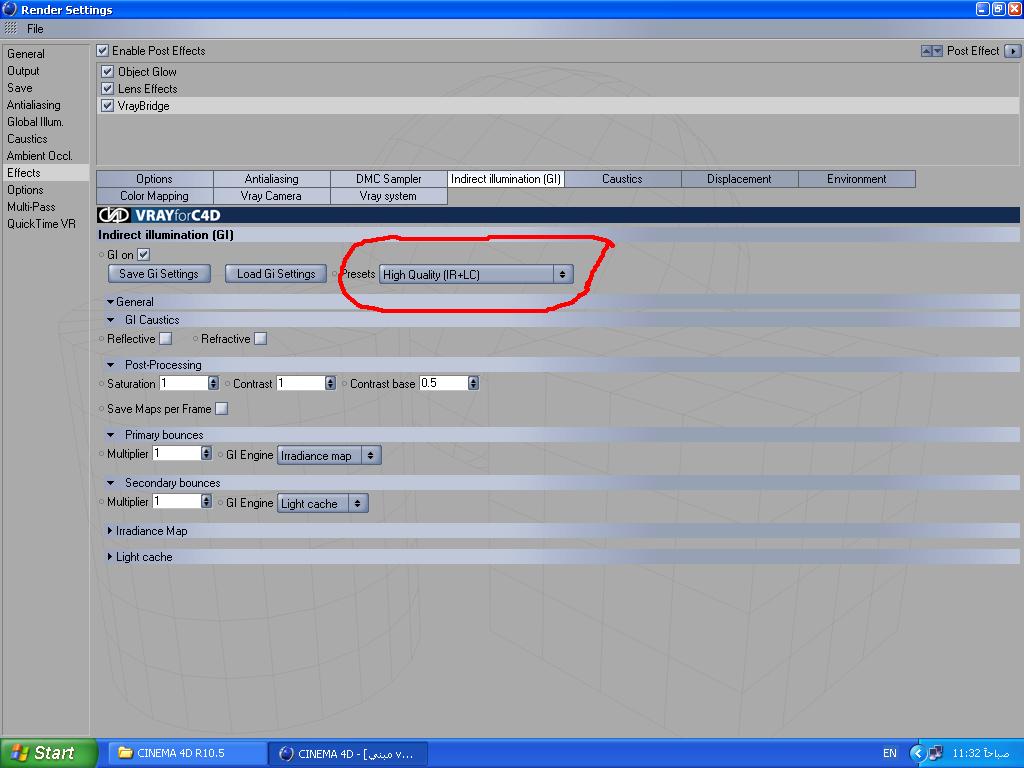Enable Reflective GI caustics
The image size is (1024, 768).
click(166, 338)
